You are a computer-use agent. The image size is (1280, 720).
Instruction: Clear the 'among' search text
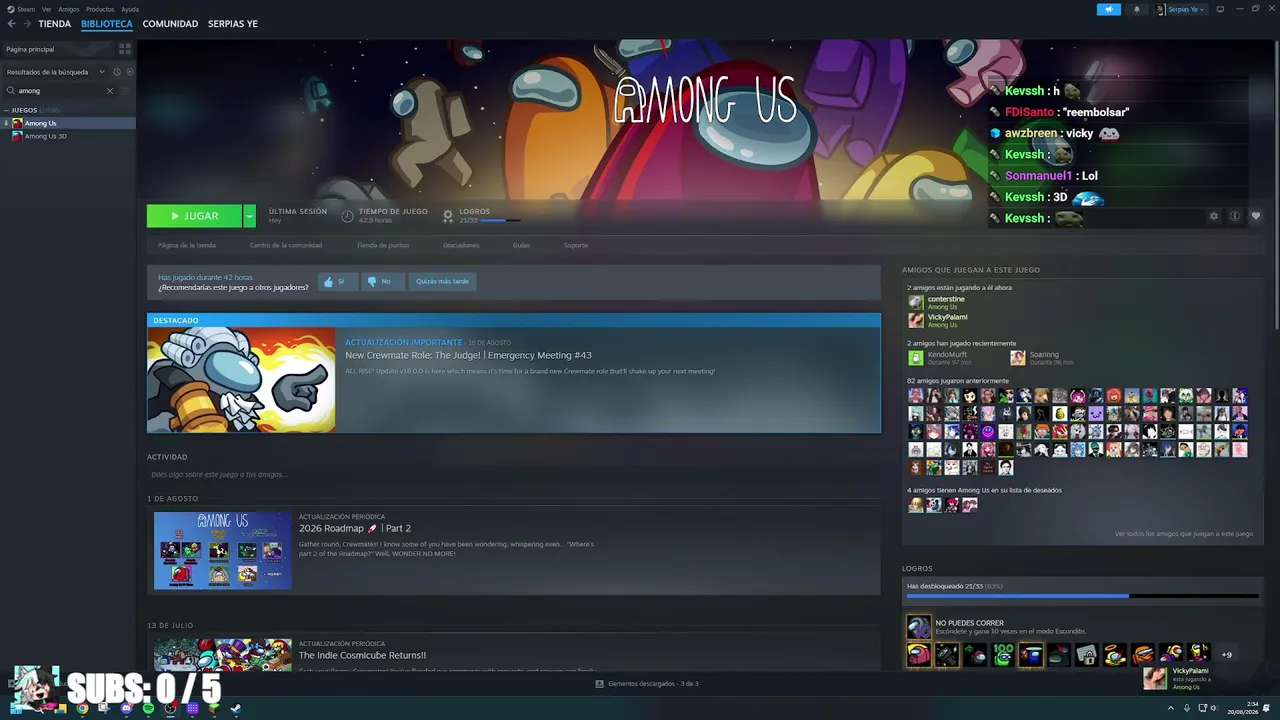pyautogui.click(x=110, y=91)
